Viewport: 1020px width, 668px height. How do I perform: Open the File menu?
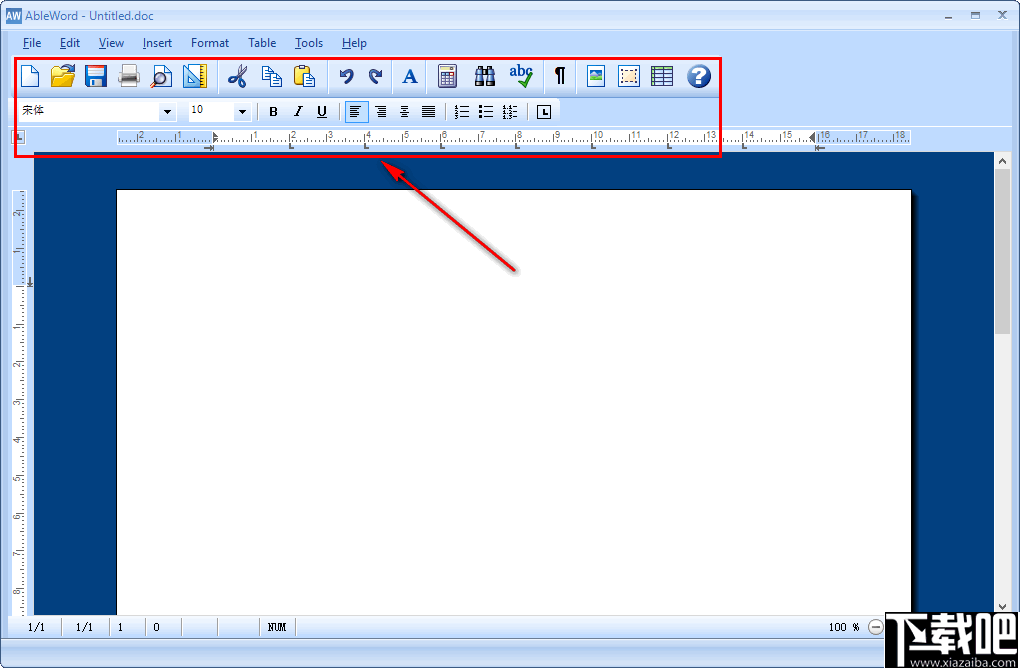(x=32, y=43)
